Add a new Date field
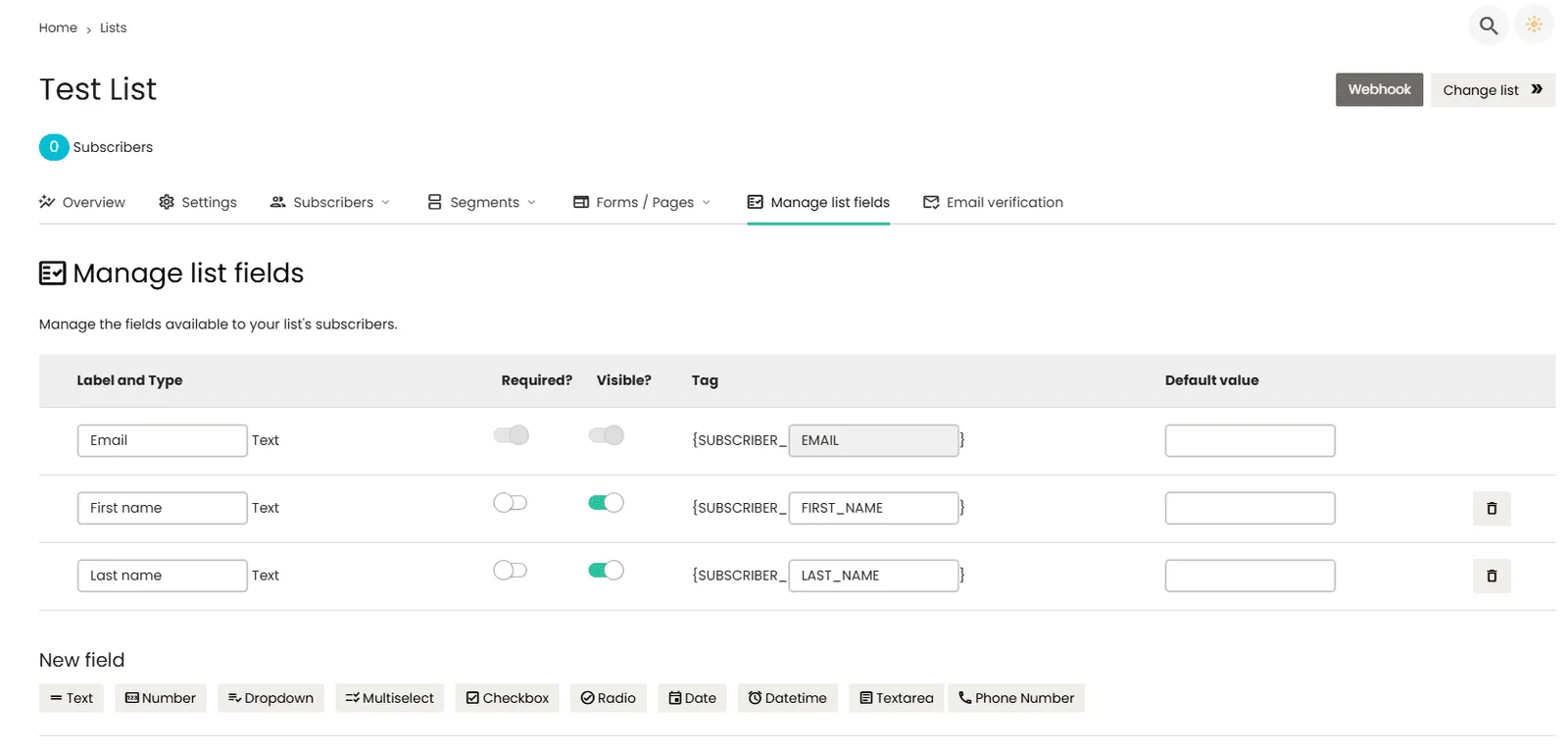Image resolution: width=1568 pixels, height=752 pixels. click(x=692, y=698)
